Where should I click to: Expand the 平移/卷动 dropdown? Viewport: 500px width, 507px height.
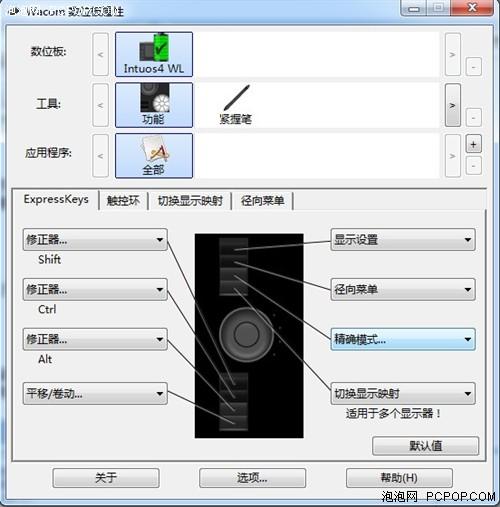(x=95, y=394)
